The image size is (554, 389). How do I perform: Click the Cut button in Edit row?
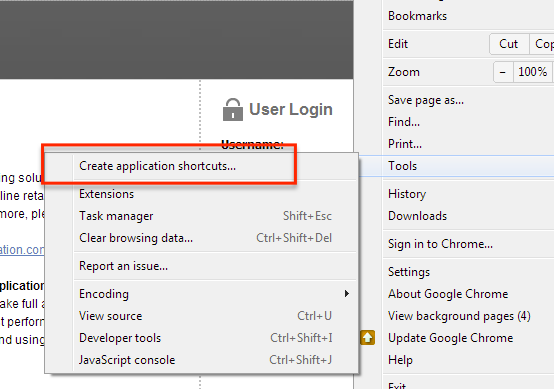(508, 44)
